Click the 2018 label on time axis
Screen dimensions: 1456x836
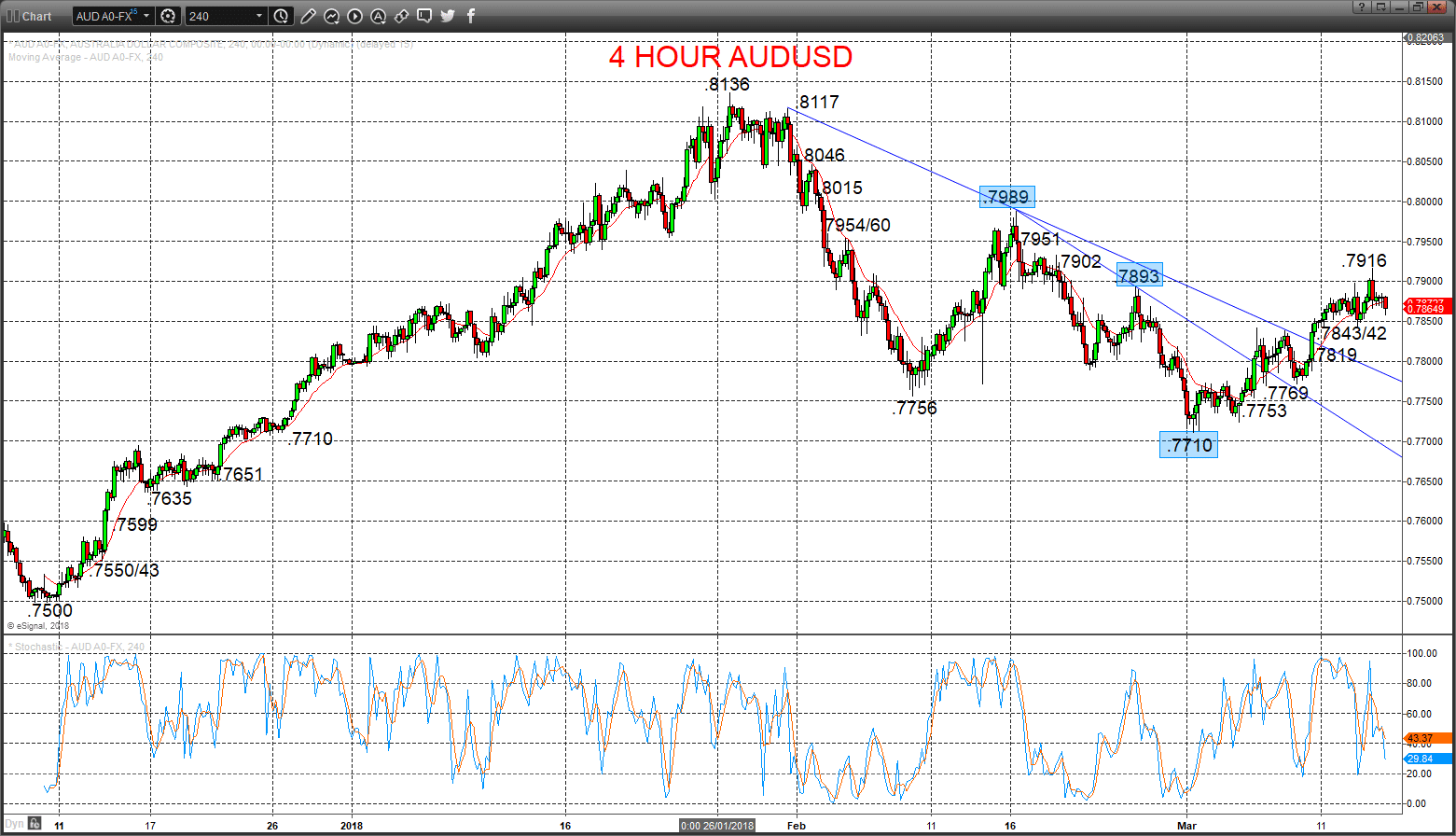[352, 826]
